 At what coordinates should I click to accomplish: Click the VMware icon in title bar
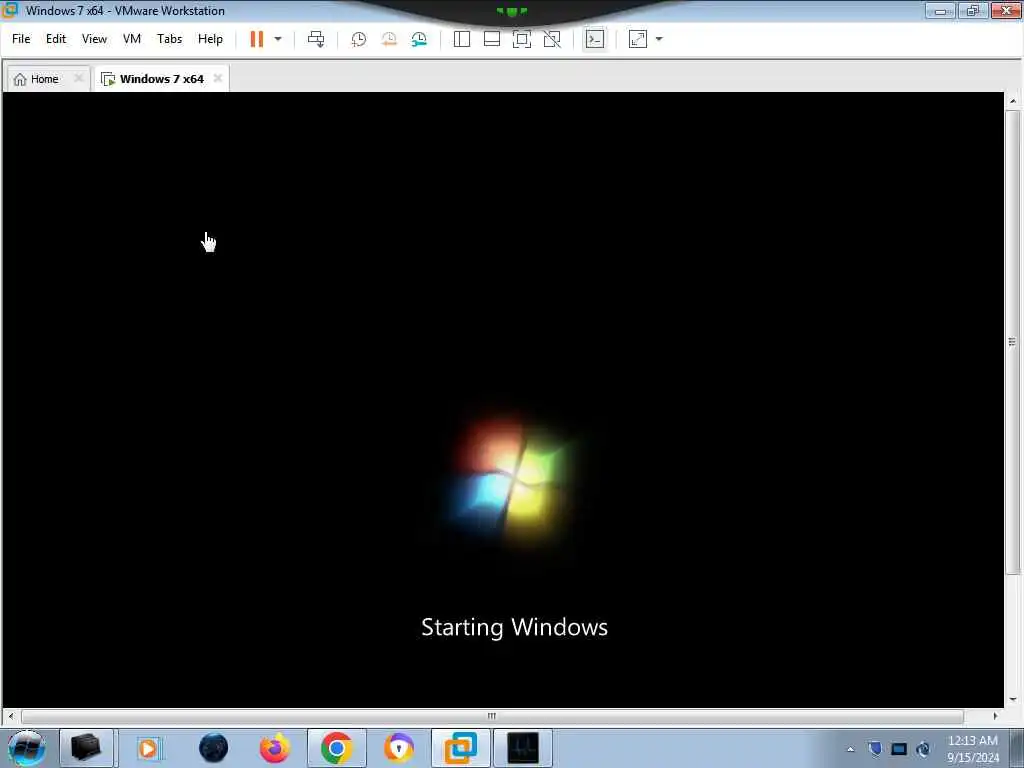10,10
